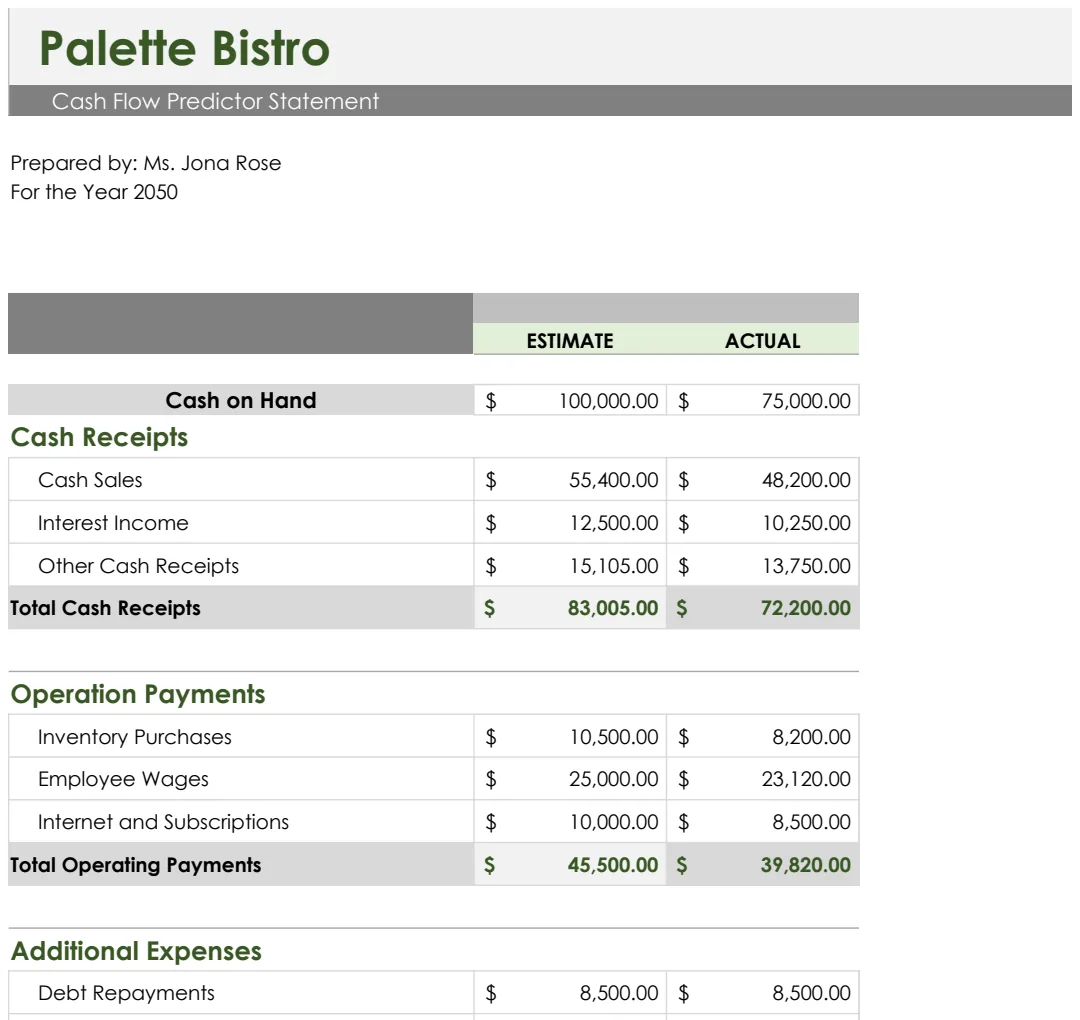Select the ACTUAL column header
Image resolution: width=1080 pixels, height=1020 pixels.
click(762, 341)
